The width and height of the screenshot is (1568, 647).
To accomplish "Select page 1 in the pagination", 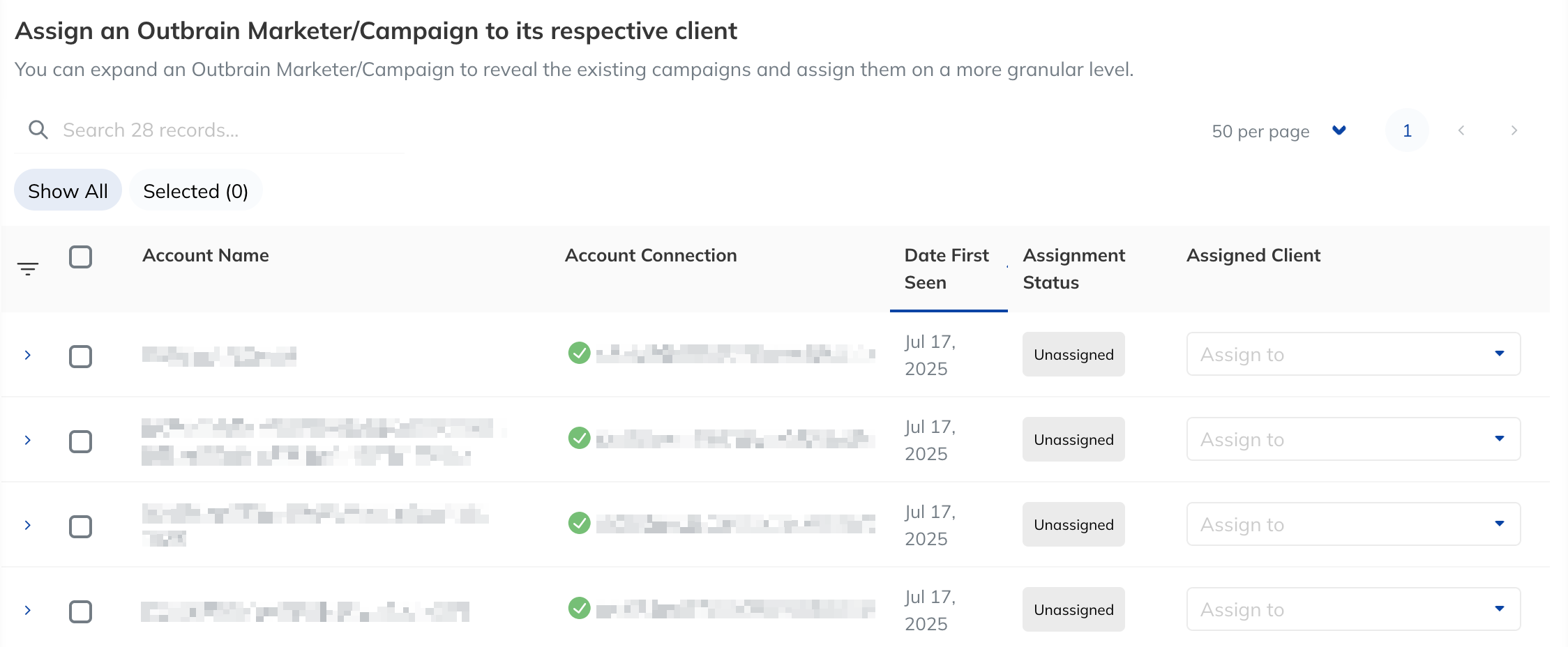I will [x=1407, y=130].
